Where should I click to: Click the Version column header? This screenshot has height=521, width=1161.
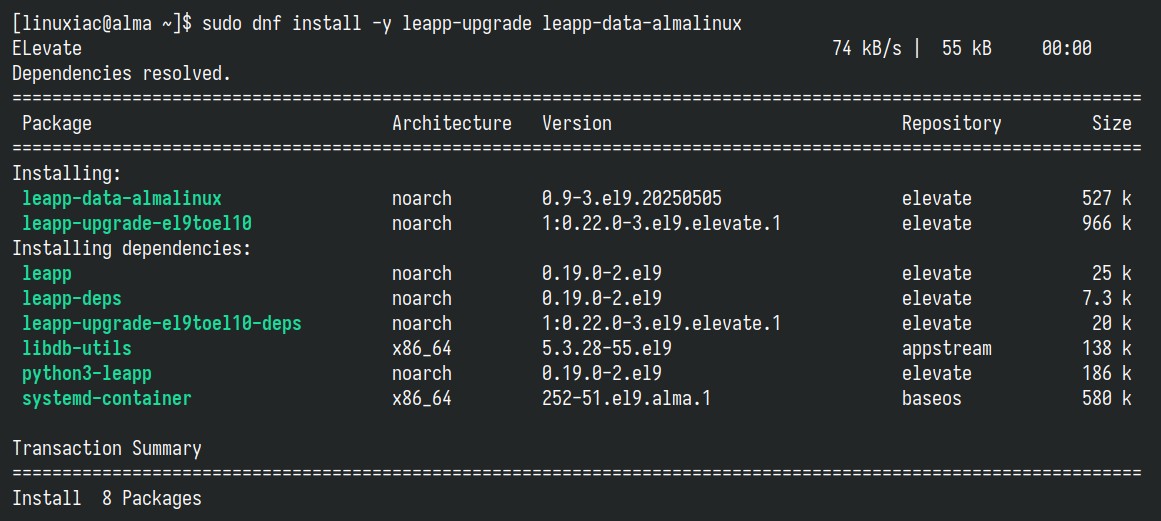pyautogui.click(x=577, y=123)
